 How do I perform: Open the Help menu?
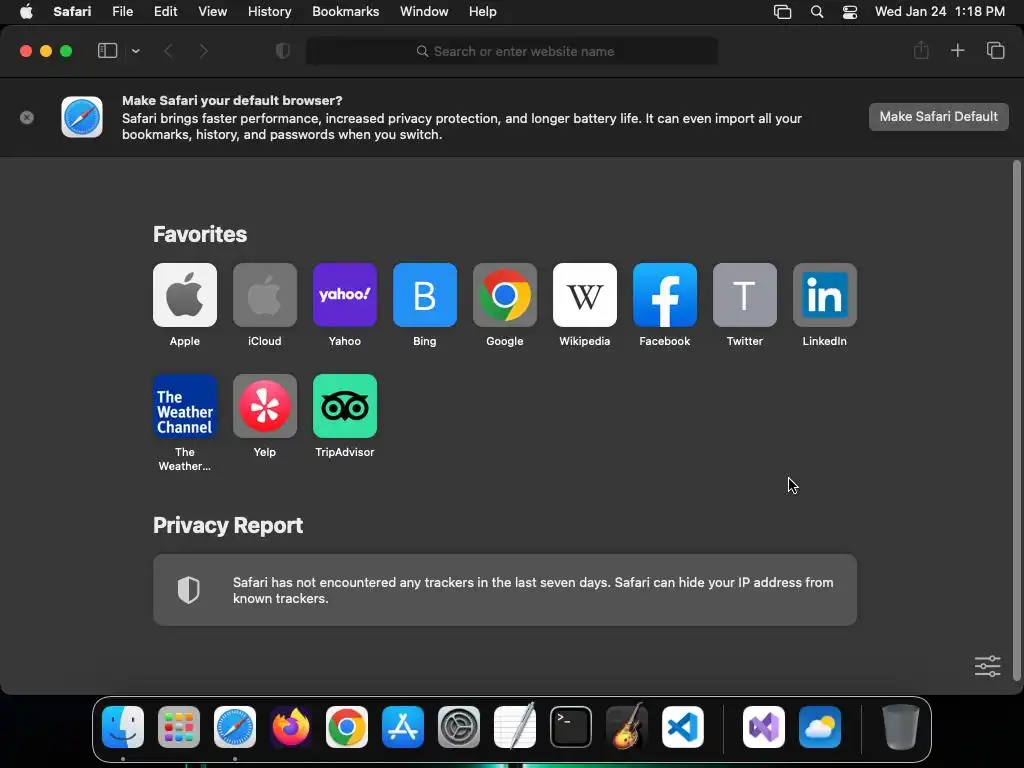pyautogui.click(x=483, y=12)
